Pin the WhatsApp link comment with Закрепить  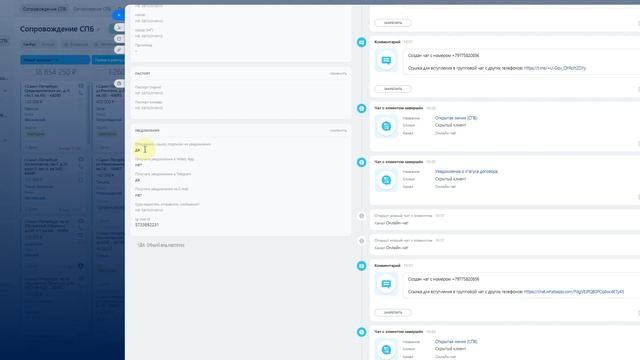click(x=393, y=312)
